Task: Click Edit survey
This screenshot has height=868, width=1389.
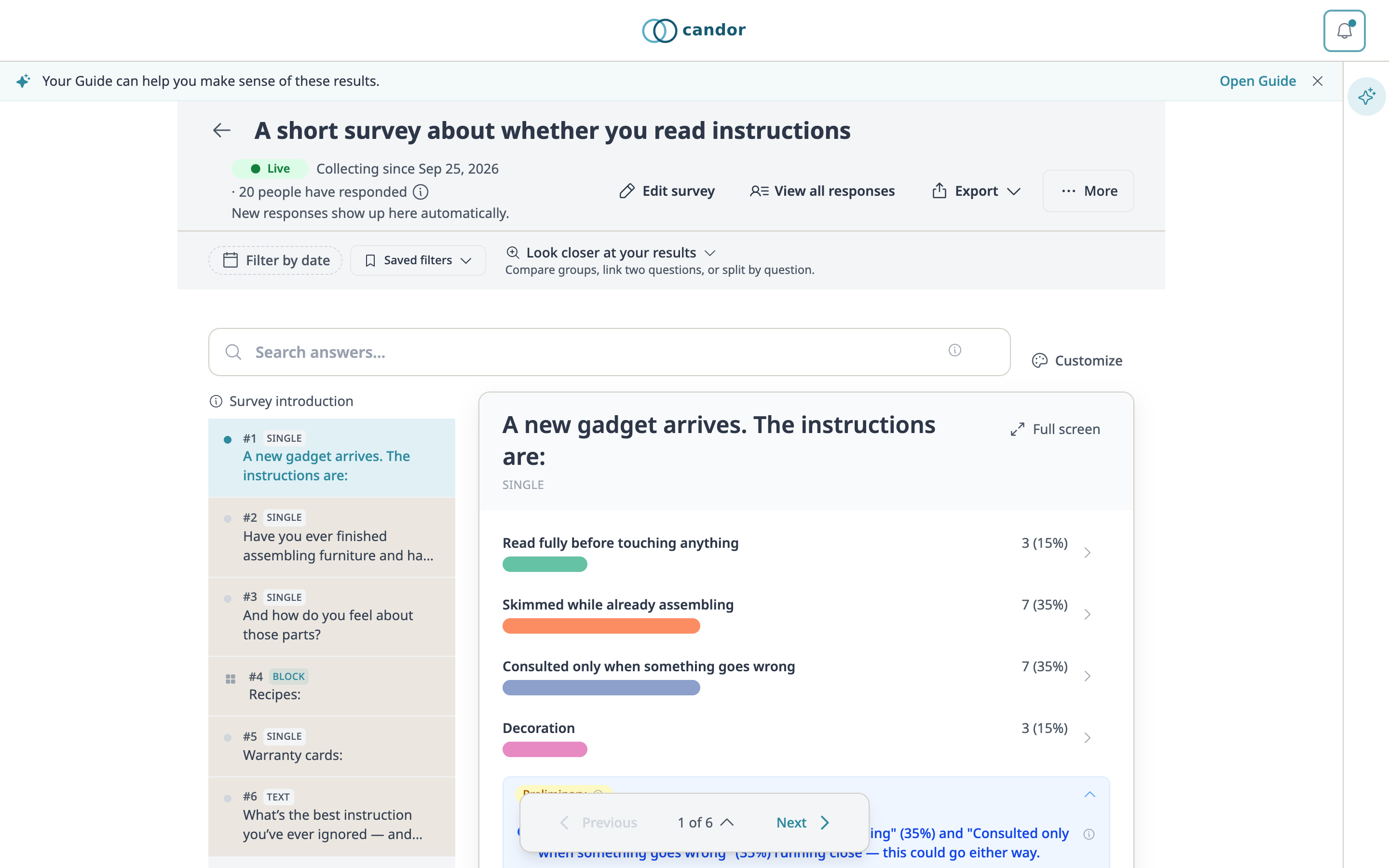Action: tap(667, 191)
